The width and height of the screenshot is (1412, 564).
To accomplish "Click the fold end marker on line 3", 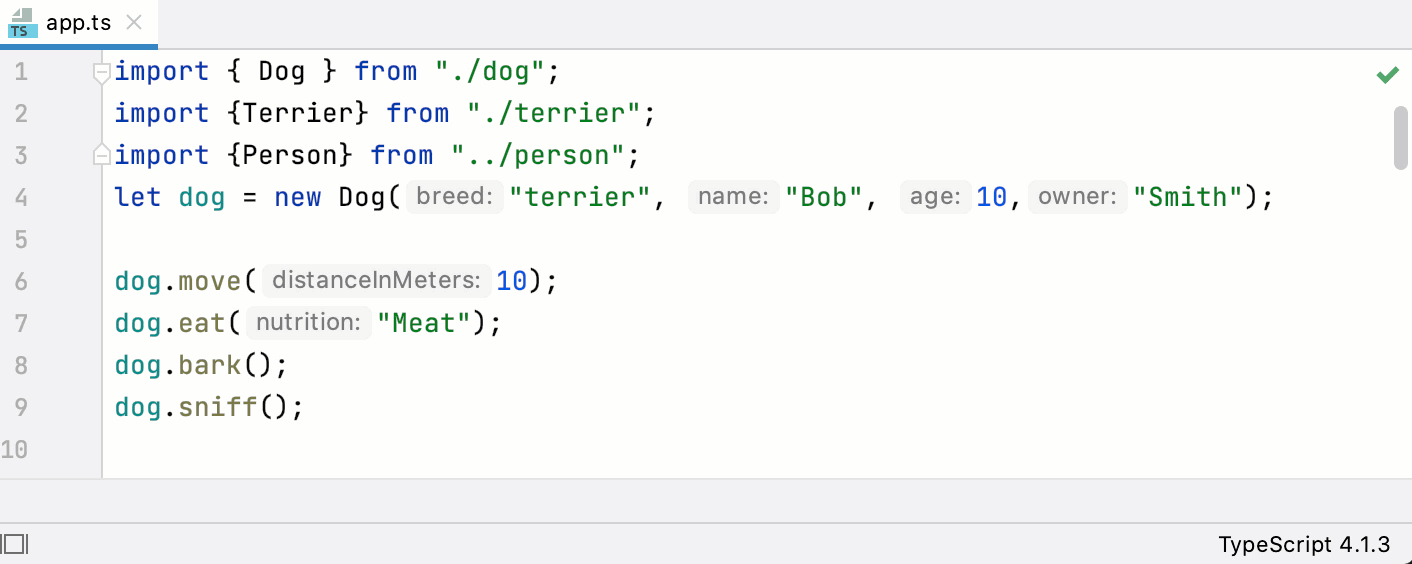I will click(x=100, y=155).
